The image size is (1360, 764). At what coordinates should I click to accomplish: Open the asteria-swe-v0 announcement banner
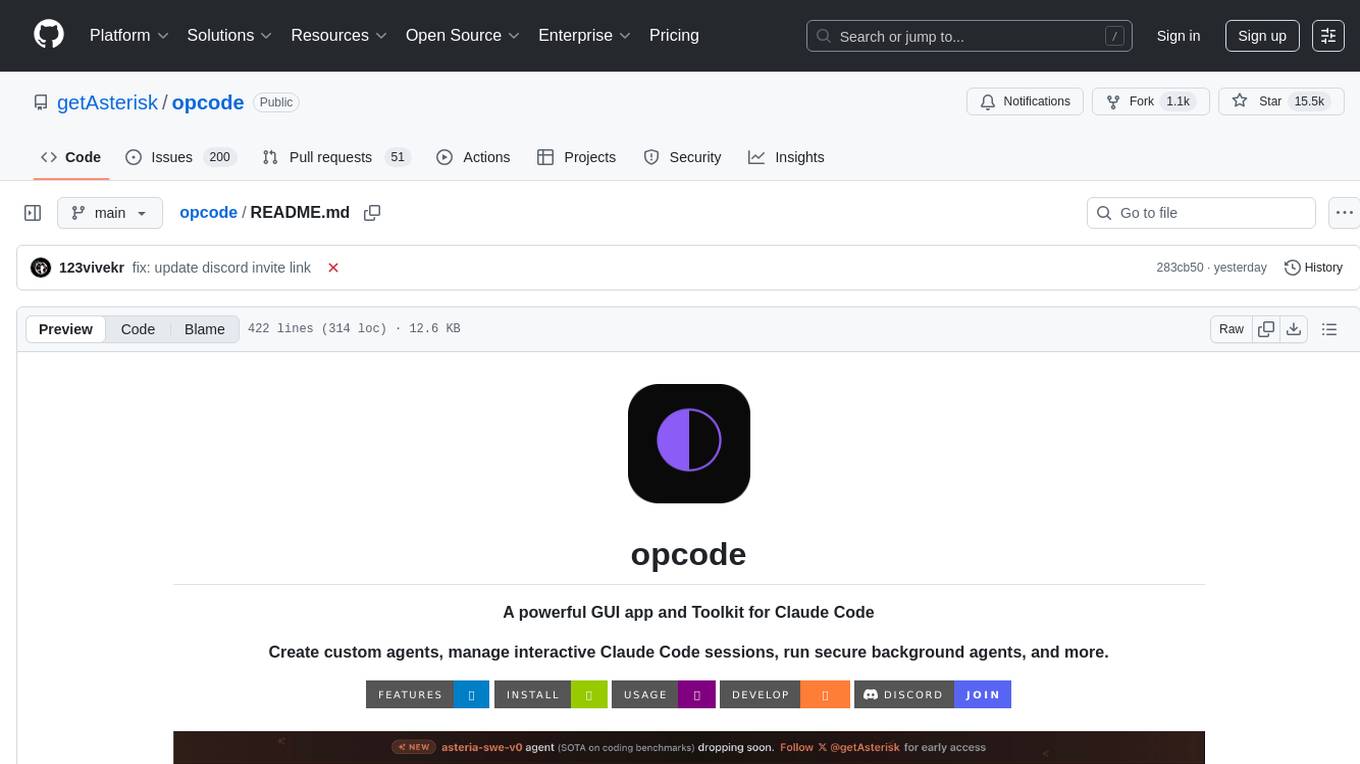pos(689,747)
